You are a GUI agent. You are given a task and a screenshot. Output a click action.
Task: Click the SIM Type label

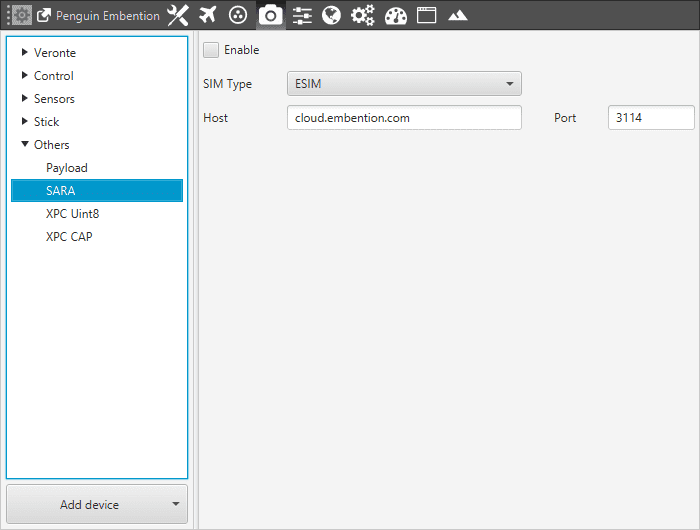[227, 84]
